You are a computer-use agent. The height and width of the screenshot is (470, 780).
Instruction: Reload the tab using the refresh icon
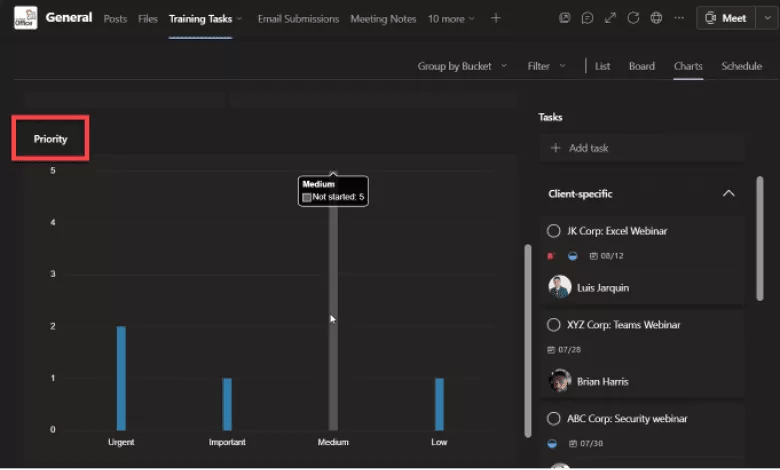[633, 18]
